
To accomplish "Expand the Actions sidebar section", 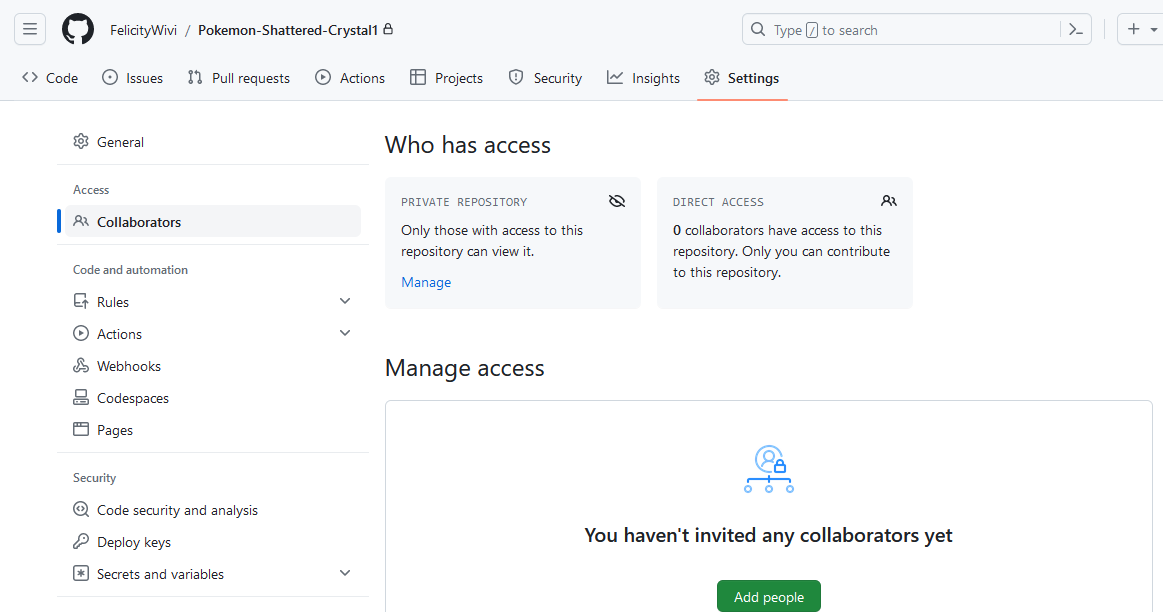I will [345, 334].
